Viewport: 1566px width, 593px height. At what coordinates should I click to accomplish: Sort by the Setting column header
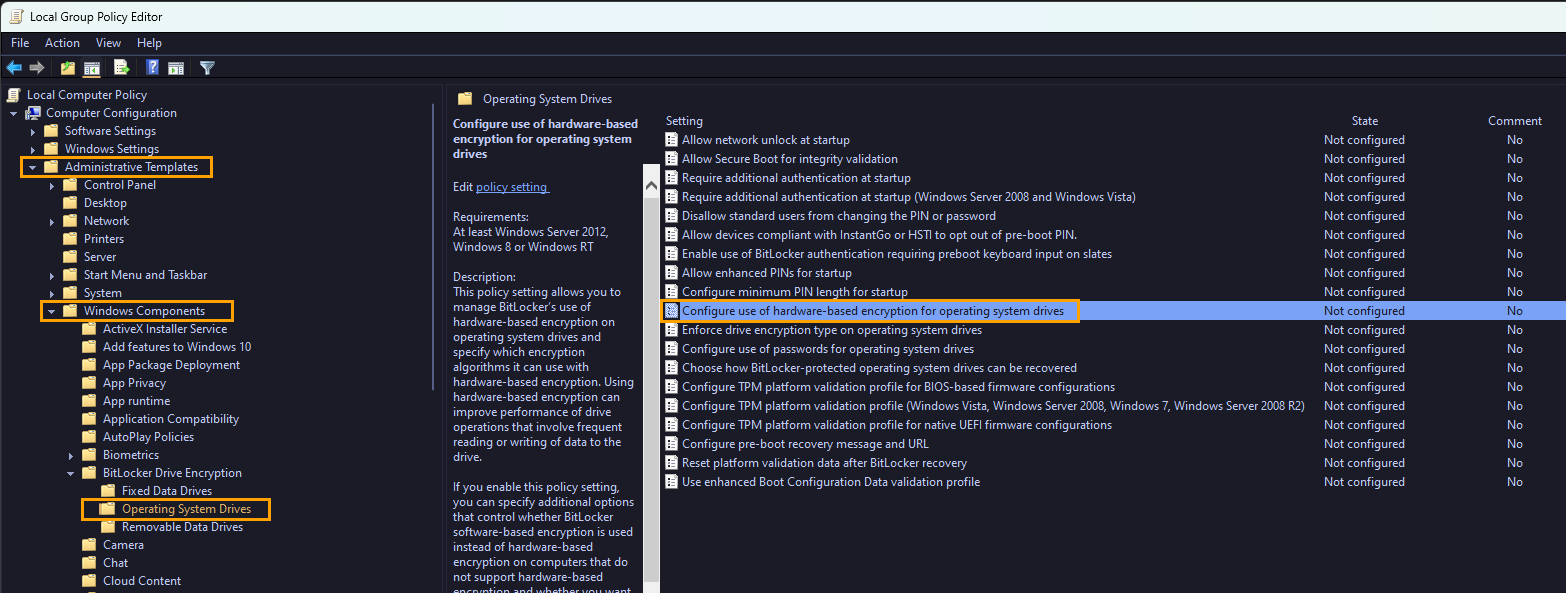click(x=685, y=121)
